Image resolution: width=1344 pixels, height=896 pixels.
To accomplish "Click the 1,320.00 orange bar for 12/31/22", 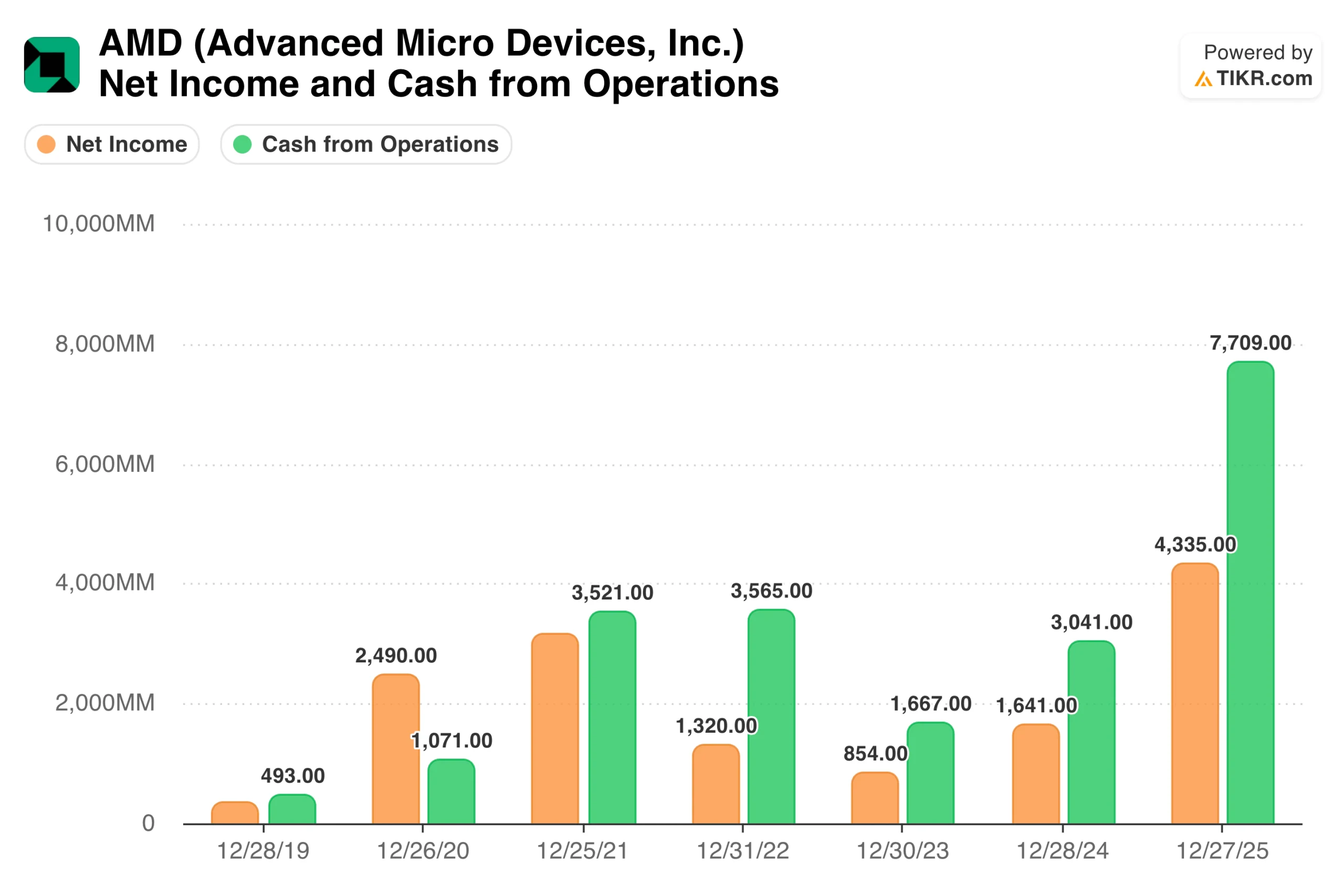I will tap(716, 785).
